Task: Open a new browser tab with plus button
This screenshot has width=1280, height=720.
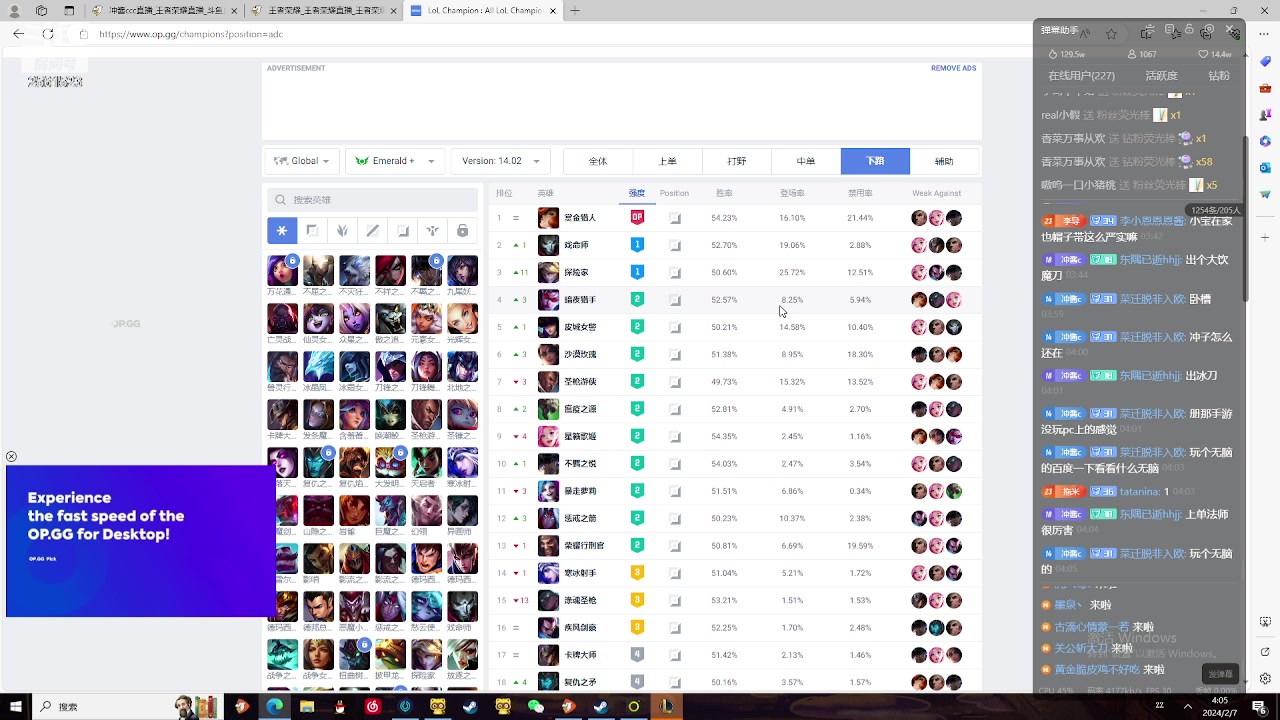Action: pyautogui.click(x=575, y=11)
